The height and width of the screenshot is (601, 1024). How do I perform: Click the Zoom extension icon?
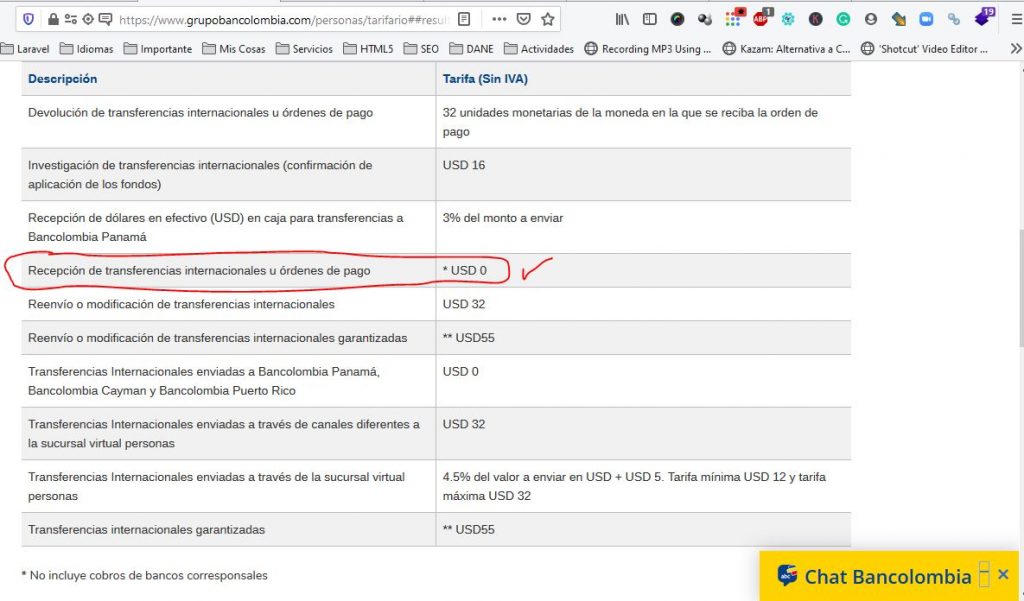coord(926,20)
